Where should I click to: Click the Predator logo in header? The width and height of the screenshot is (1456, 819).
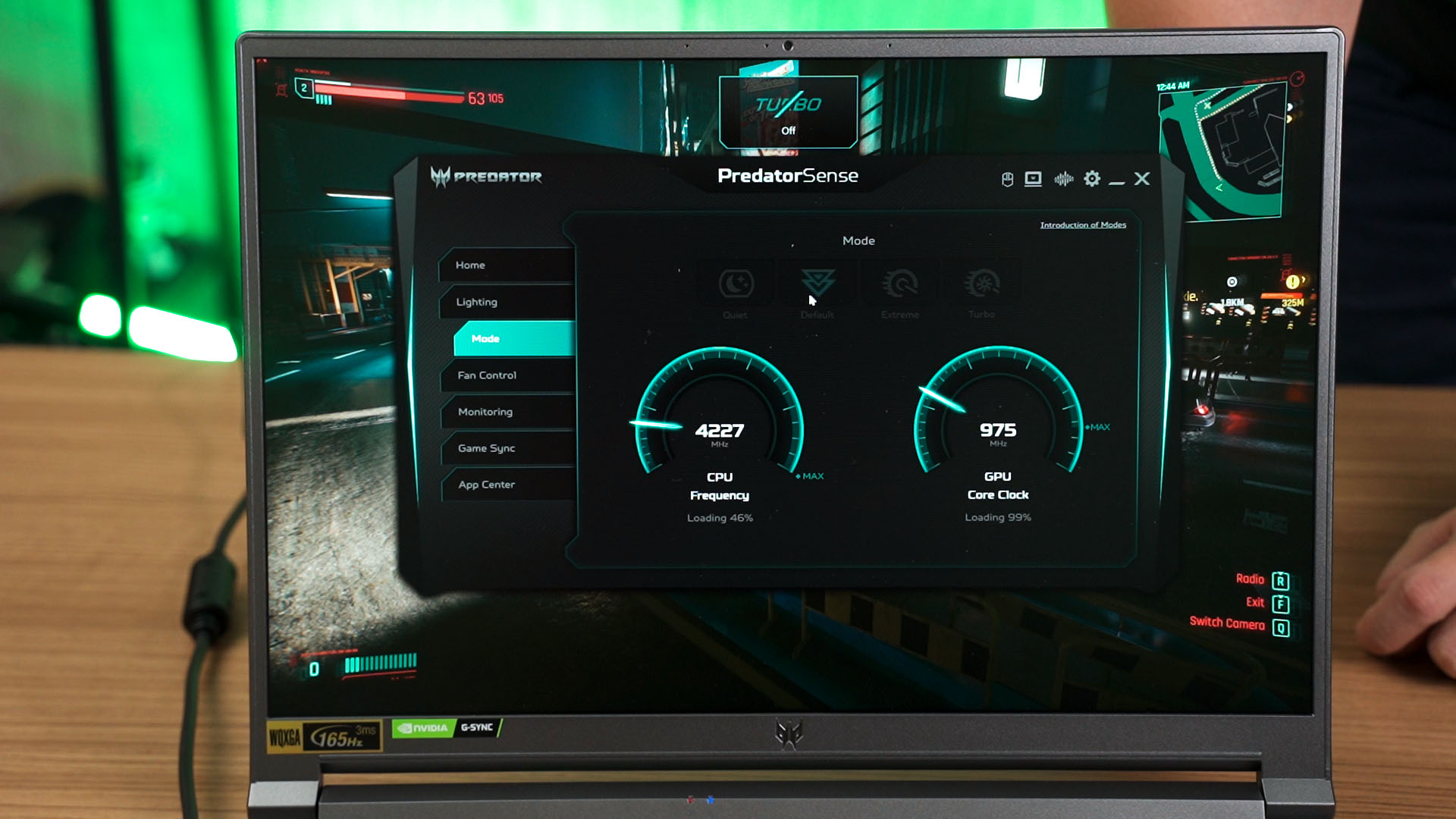coord(486,177)
